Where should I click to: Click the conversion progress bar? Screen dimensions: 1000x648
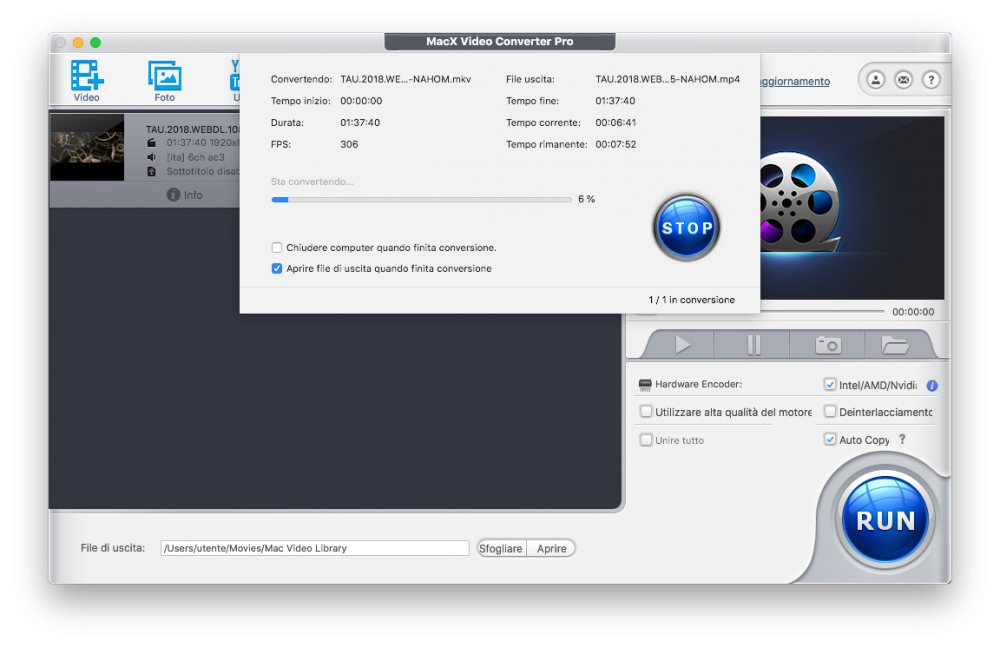pos(422,200)
